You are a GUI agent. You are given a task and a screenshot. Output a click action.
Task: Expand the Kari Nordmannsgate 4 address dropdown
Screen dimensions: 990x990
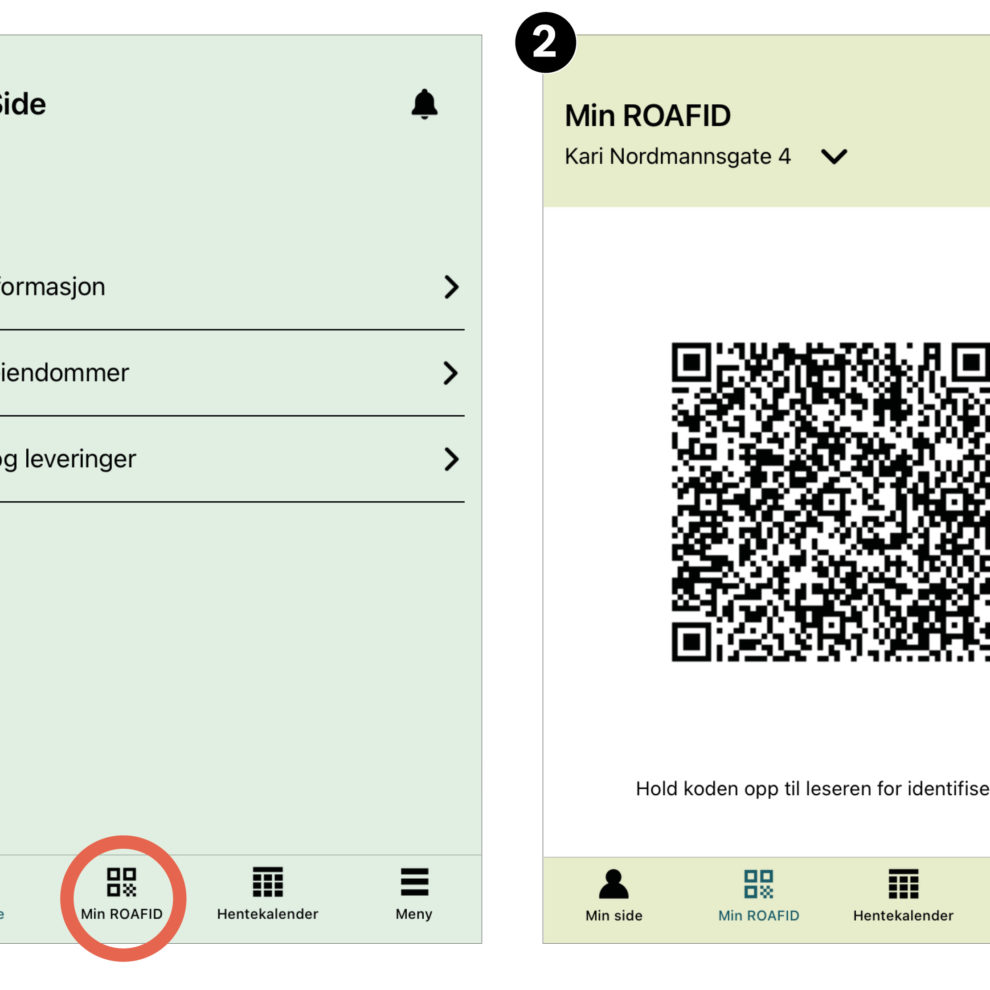coord(833,156)
